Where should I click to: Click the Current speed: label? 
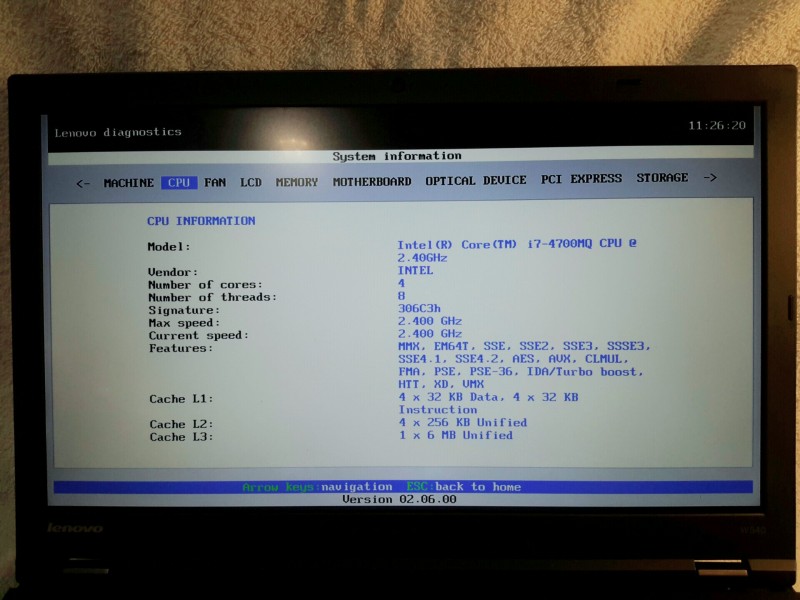point(198,335)
